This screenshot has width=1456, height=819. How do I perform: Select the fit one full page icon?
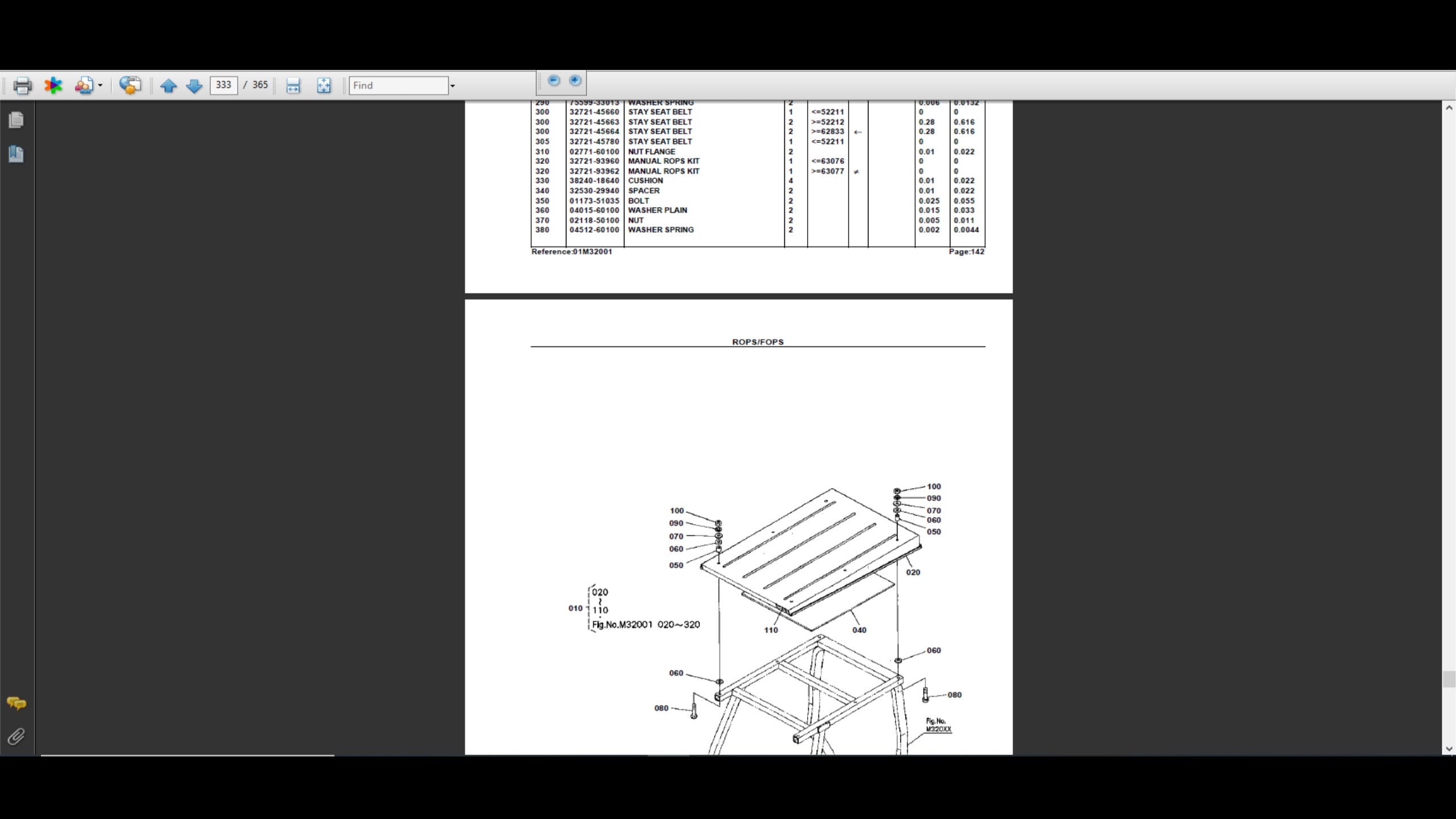pyautogui.click(x=324, y=86)
